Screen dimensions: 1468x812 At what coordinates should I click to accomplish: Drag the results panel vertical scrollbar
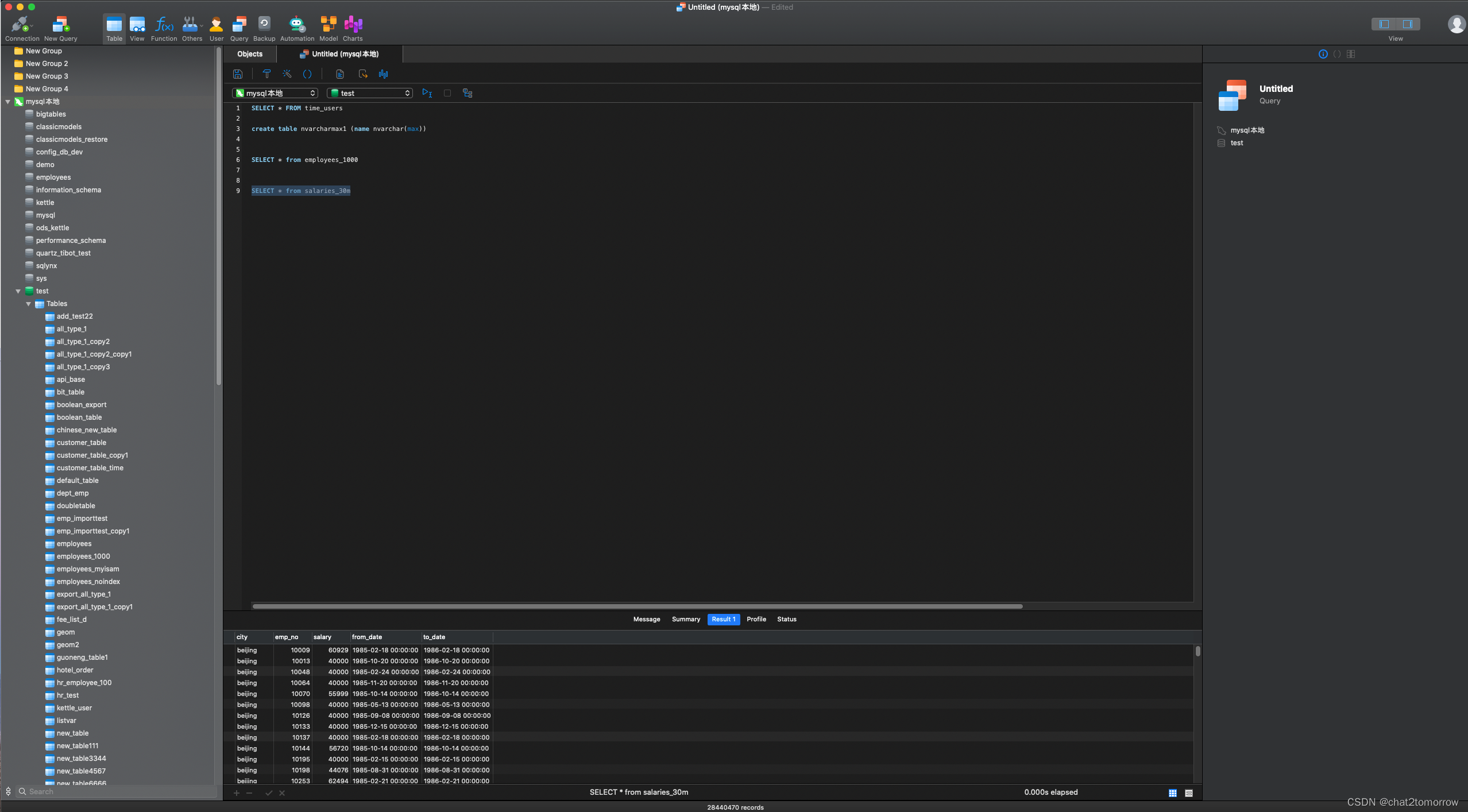click(x=1196, y=650)
